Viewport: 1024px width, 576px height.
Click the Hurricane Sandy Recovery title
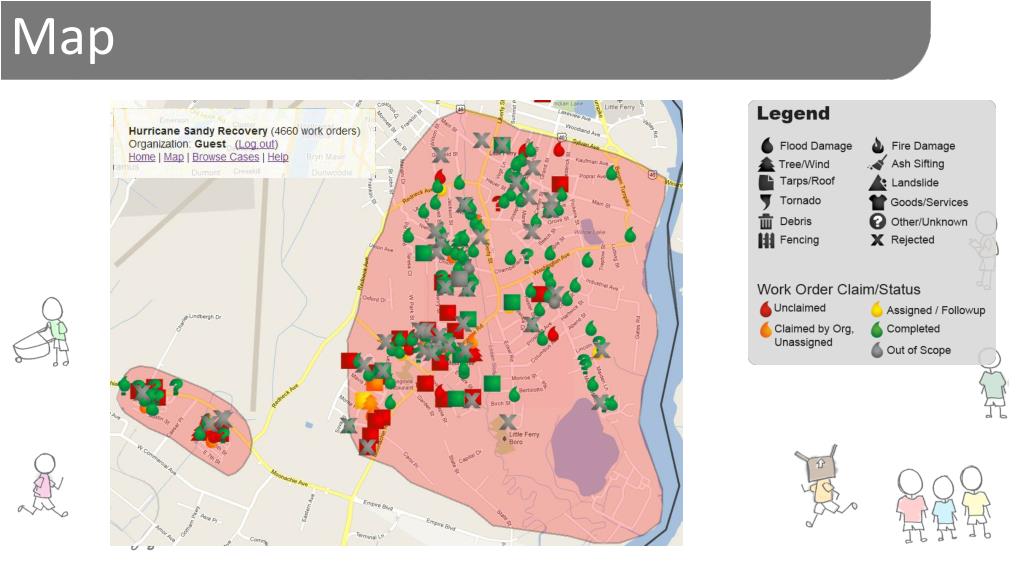click(x=198, y=131)
